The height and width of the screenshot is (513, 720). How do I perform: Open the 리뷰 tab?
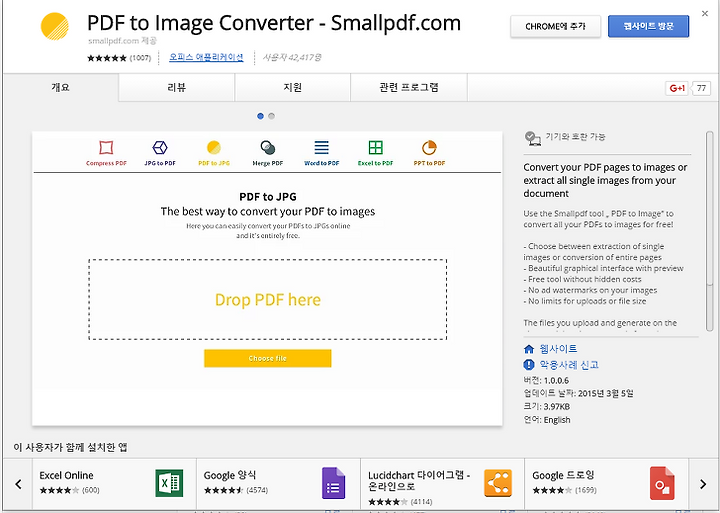pyautogui.click(x=177, y=87)
